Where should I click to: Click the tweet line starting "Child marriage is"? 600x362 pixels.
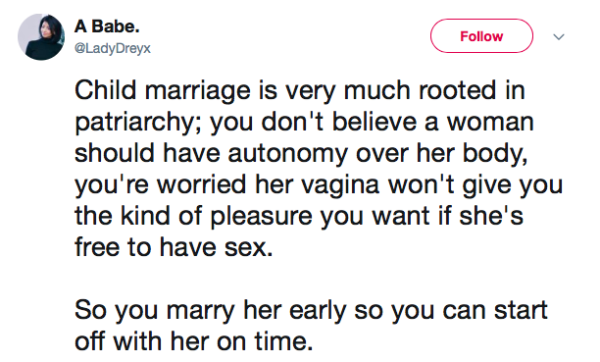[300, 91]
